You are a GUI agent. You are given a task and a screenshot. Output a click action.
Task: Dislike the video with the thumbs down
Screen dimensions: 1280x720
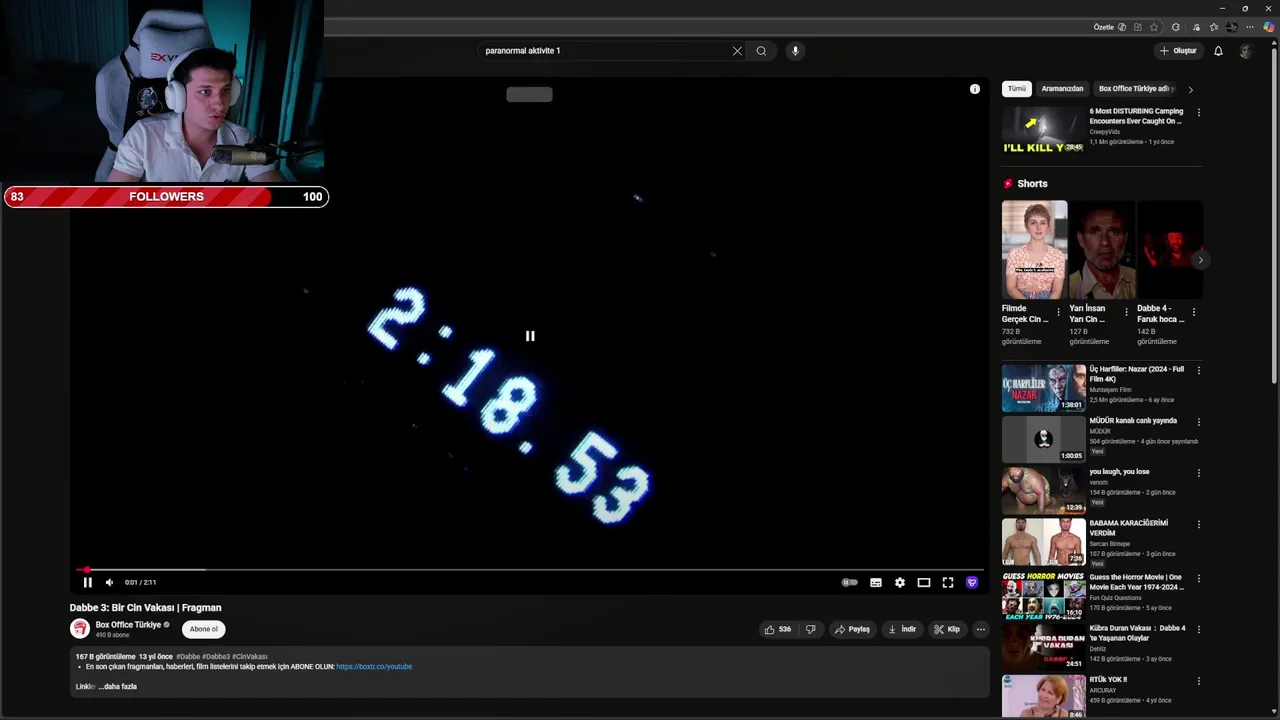(x=811, y=629)
